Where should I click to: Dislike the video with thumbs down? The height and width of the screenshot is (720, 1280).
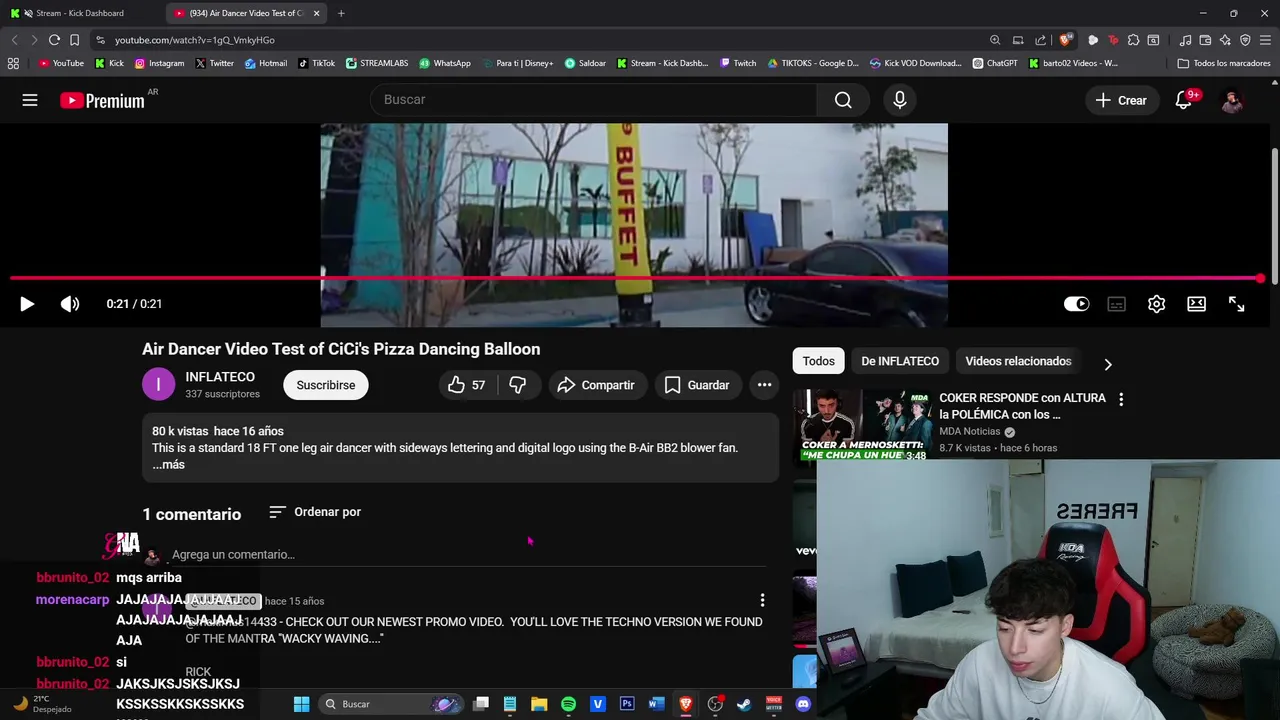pos(518,385)
